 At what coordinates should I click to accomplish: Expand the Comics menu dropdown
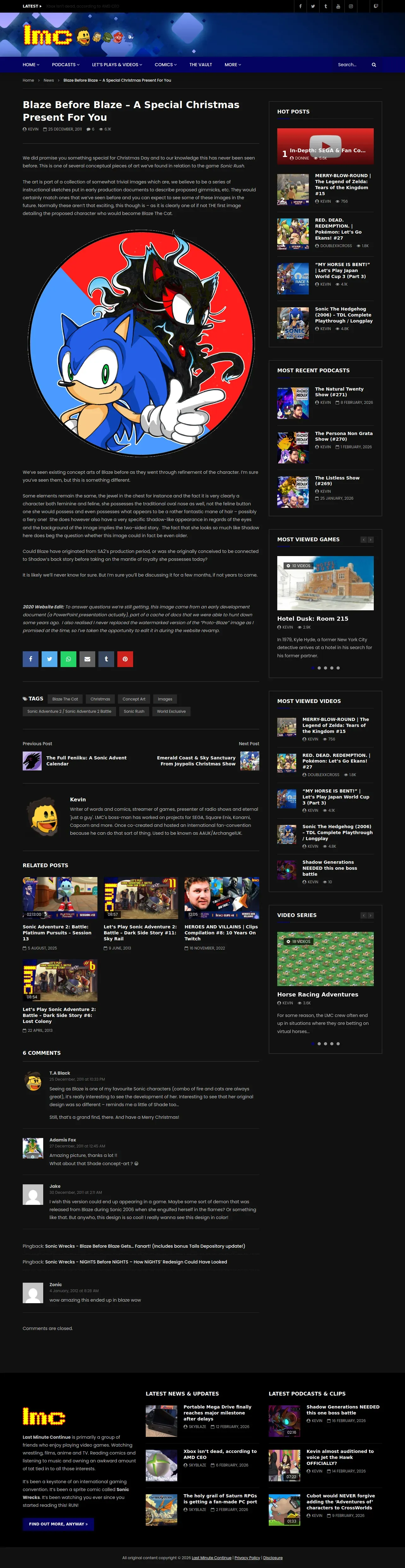(166, 65)
